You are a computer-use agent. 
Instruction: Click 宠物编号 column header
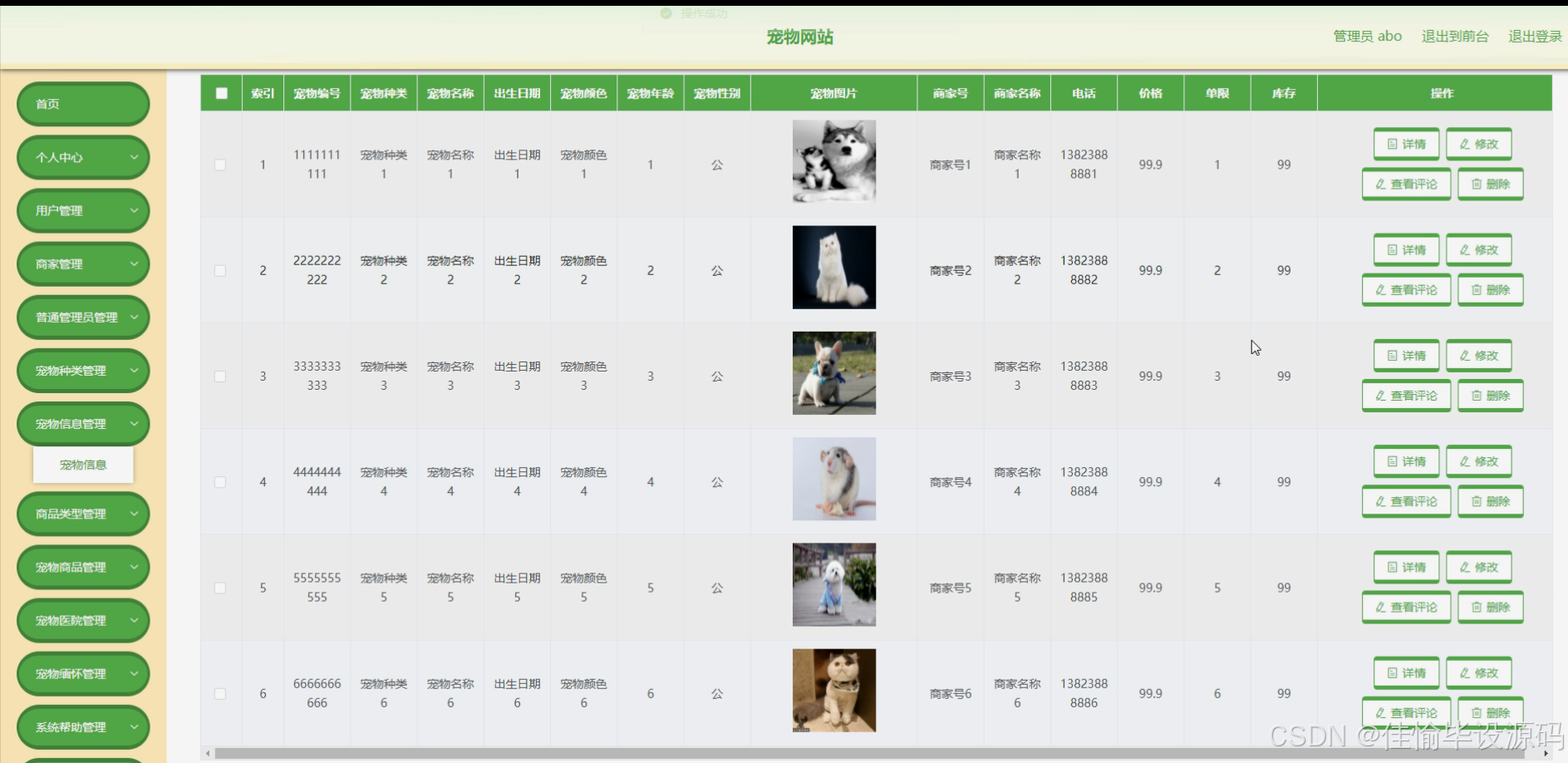(x=317, y=93)
